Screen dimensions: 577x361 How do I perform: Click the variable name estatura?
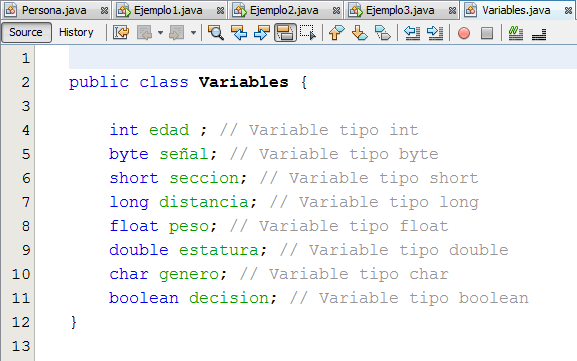[x=219, y=250]
